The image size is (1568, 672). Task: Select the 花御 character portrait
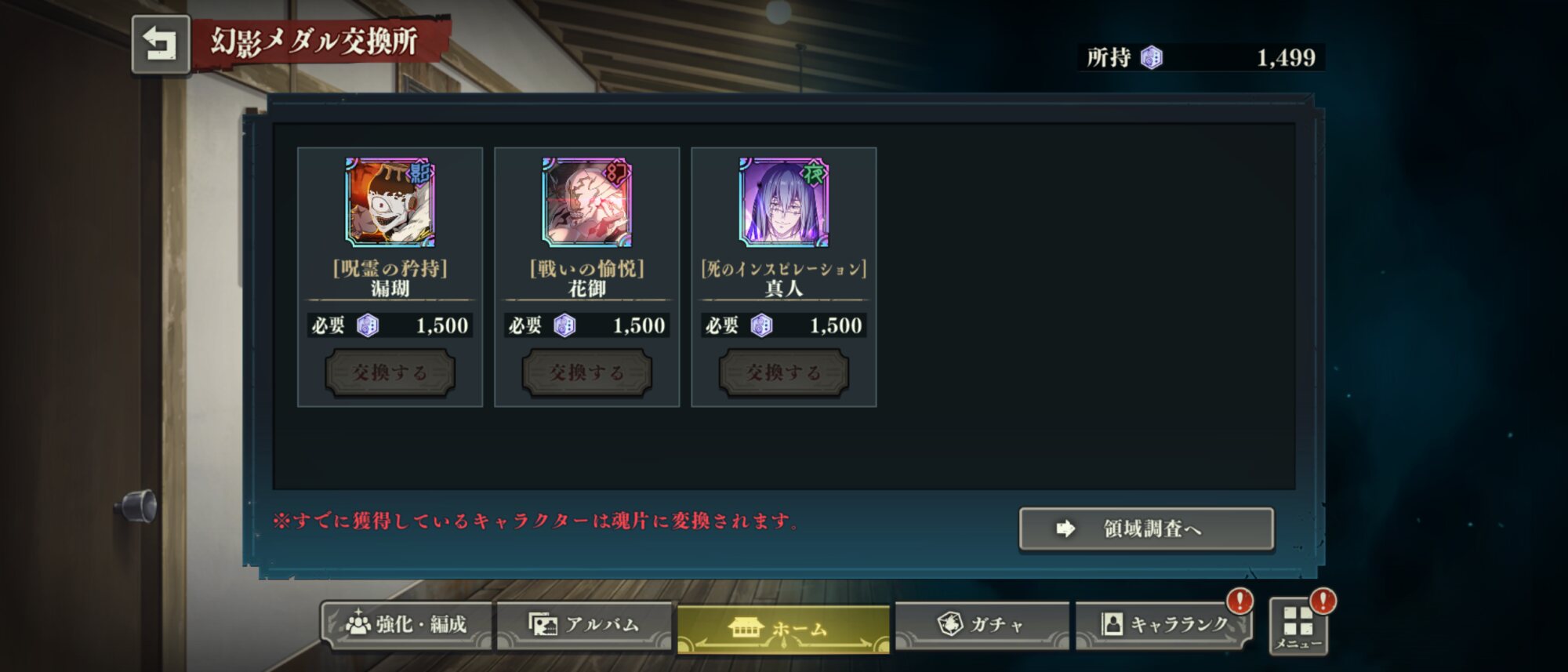point(587,202)
